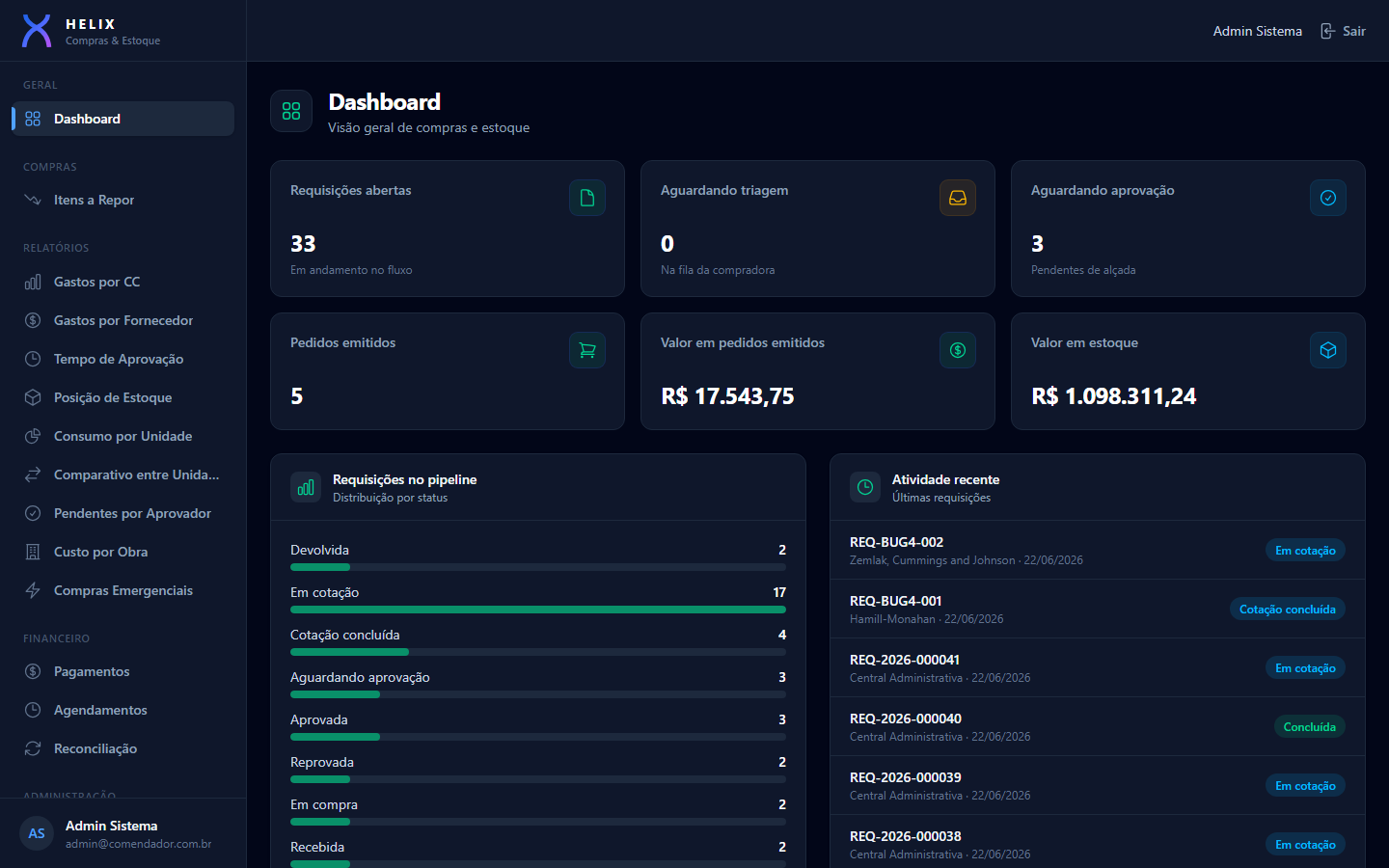1389x868 pixels.
Task: Click the clock icon beside Tempo de Aprovação
Action: (x=33, y=359)
